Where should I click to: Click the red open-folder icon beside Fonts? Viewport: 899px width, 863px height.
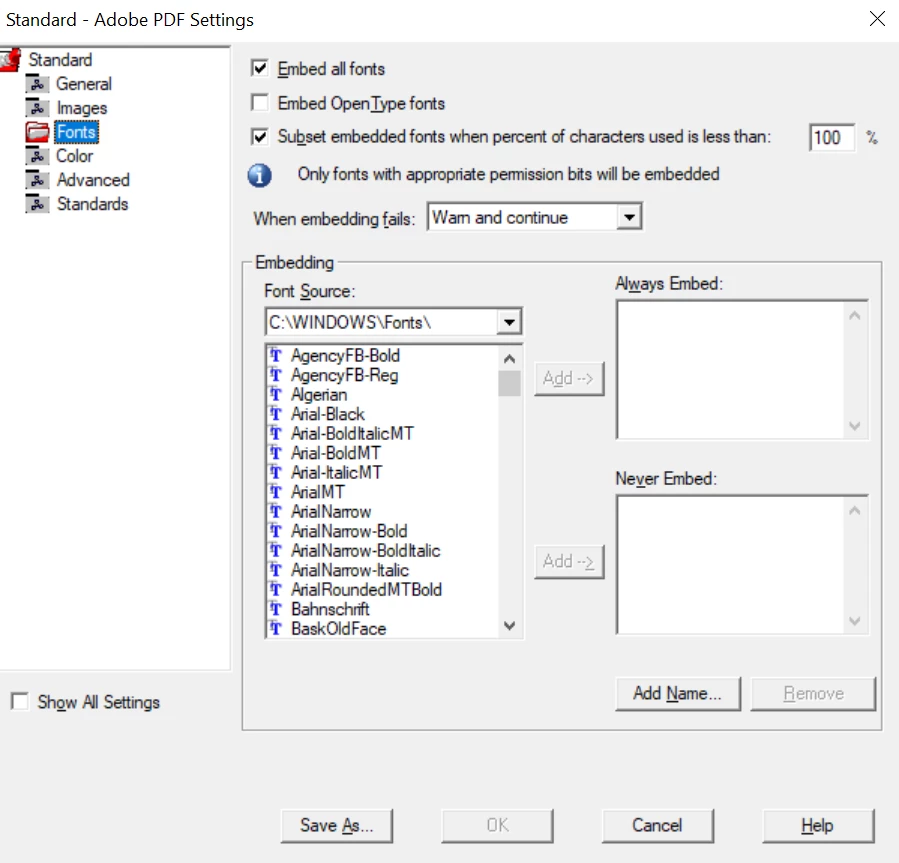(x=37, y=132)
